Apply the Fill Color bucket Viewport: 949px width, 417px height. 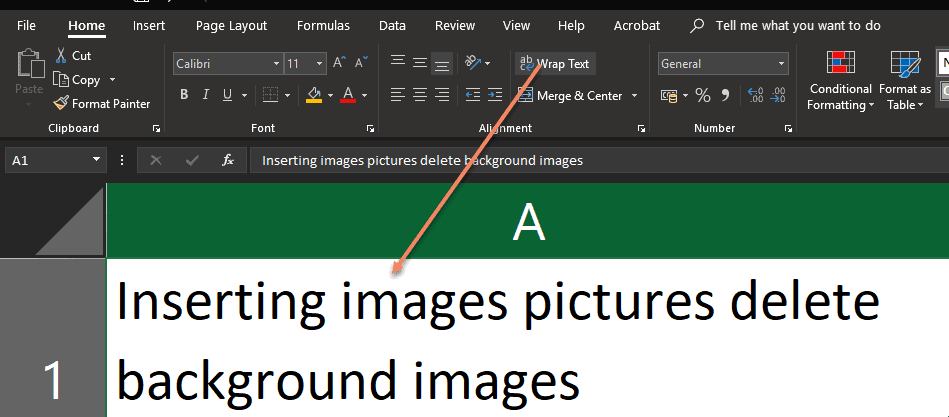coord(314,95)
